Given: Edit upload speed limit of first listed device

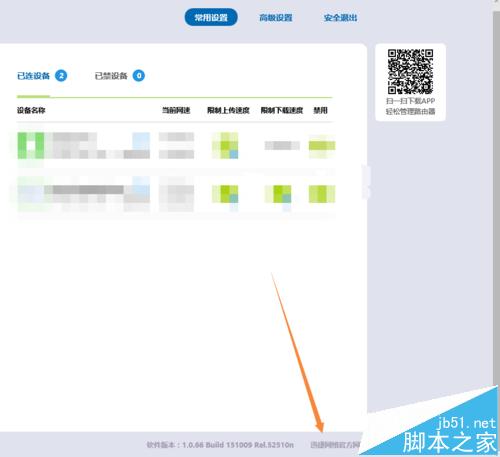Looking at the screenshot, I should pyautogui.click(x=225, y=146).
